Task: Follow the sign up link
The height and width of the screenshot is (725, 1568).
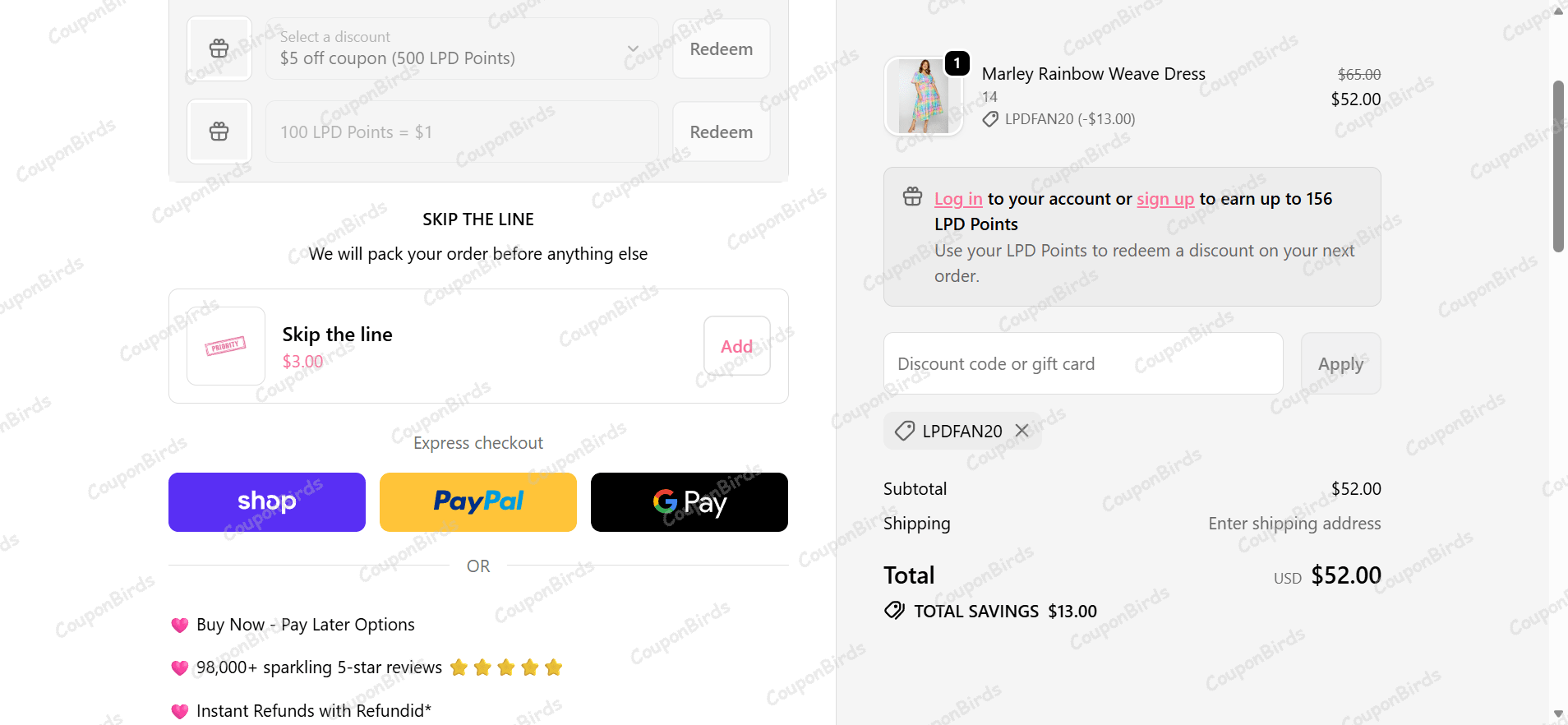Action: [x=1165, y=199]
